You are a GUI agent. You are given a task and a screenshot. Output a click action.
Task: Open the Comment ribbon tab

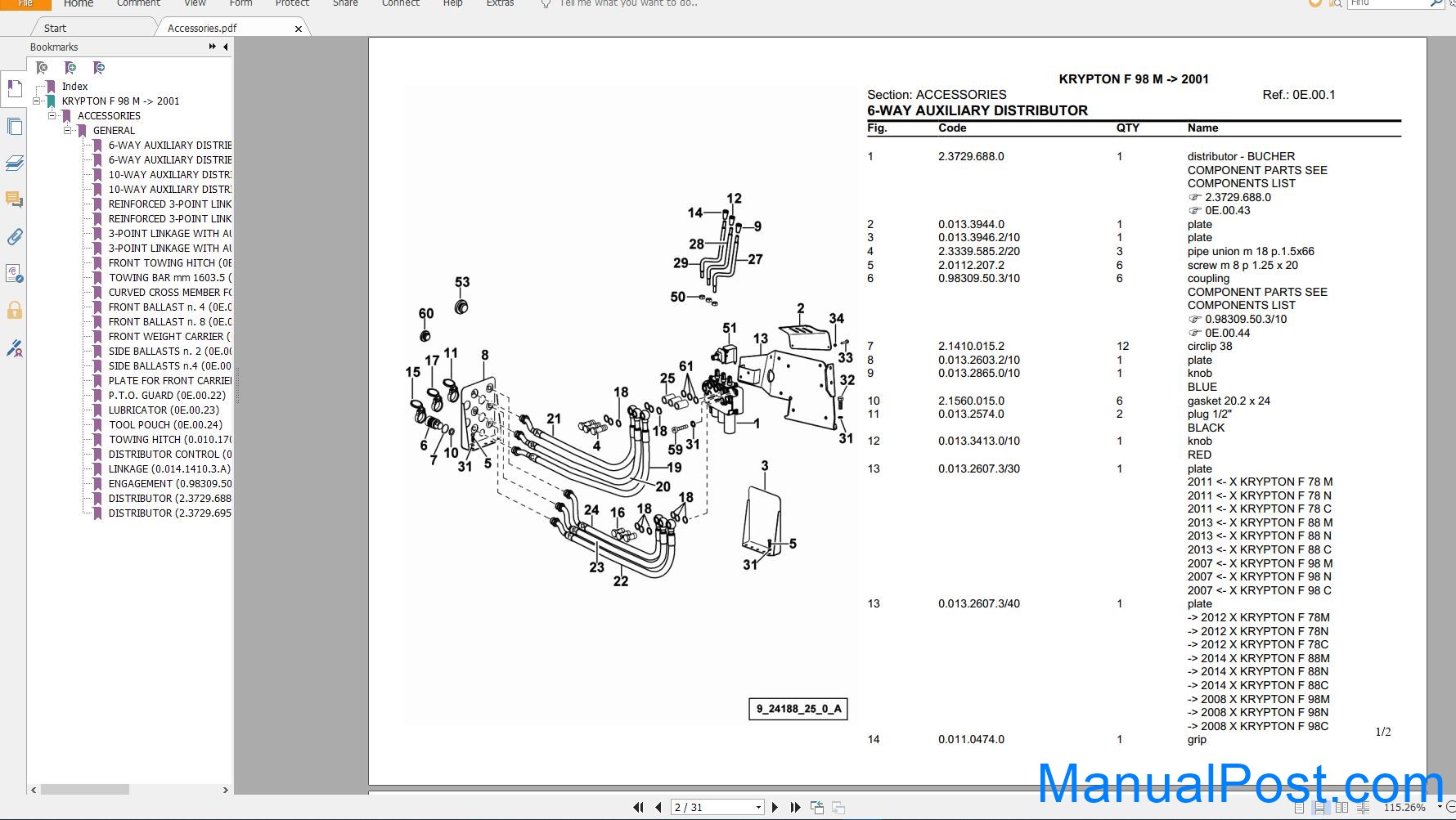138,3
